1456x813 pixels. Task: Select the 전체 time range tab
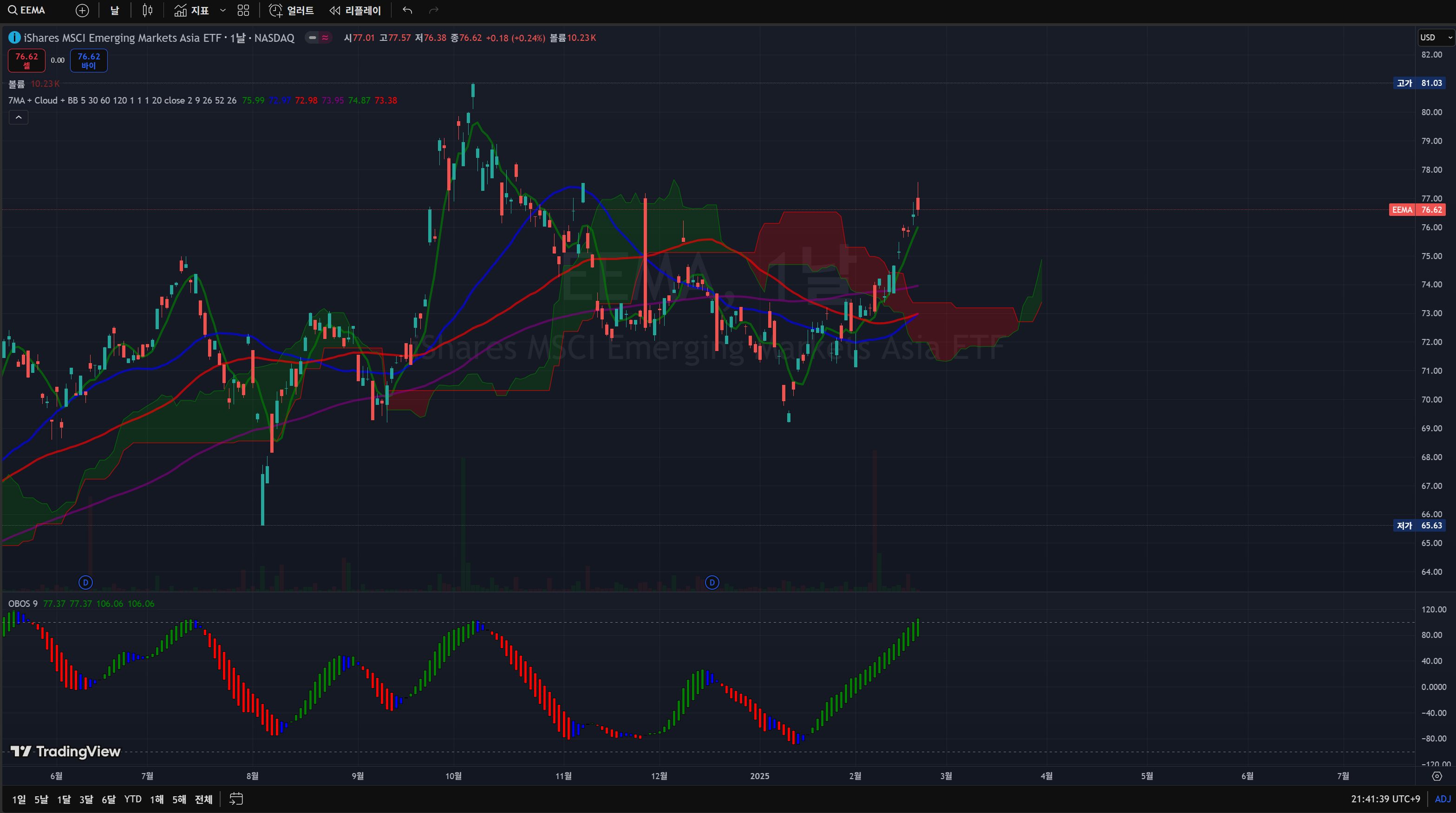click(x=203, y=799)
